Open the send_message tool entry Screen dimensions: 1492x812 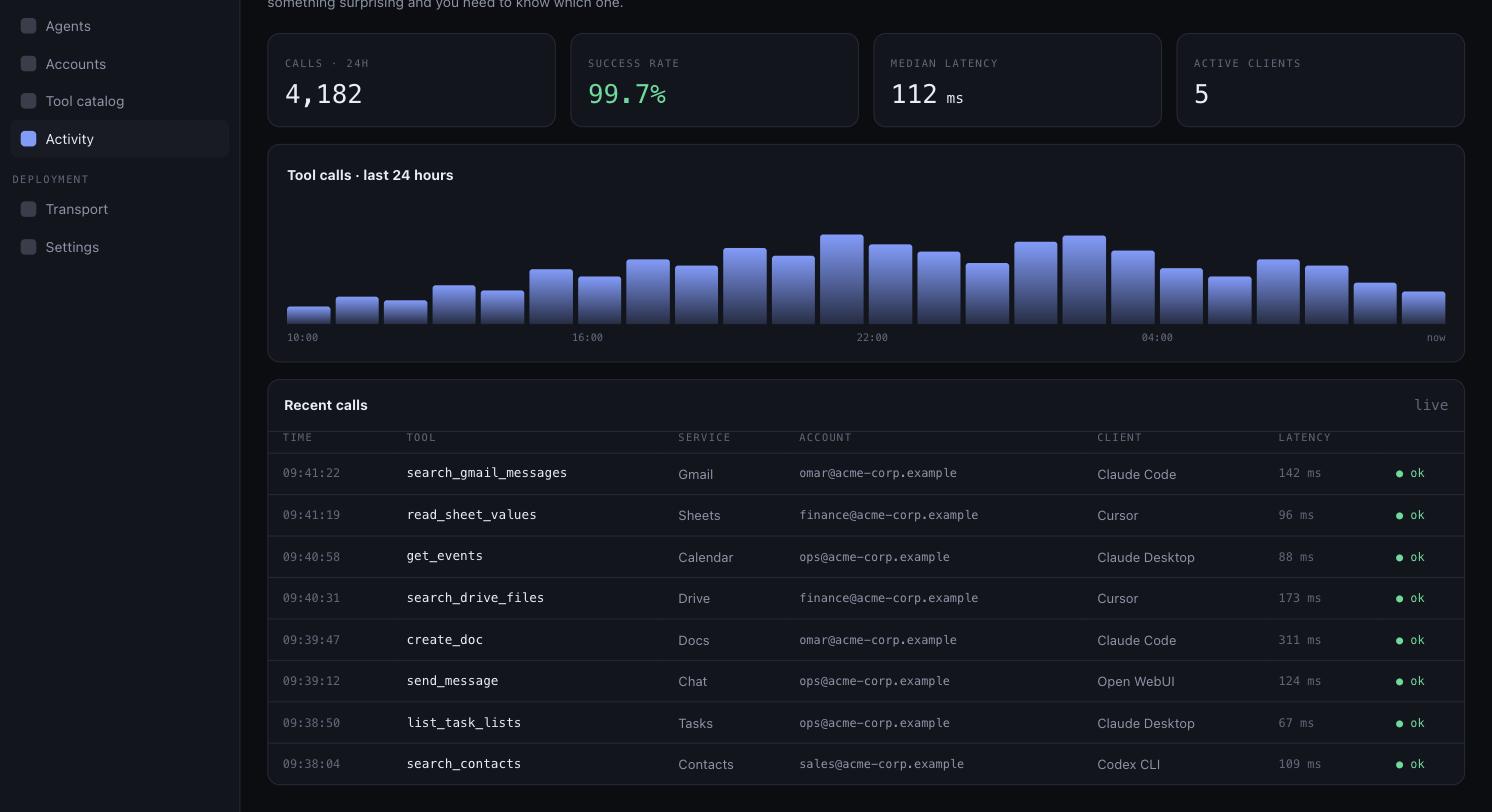(452, 681)
